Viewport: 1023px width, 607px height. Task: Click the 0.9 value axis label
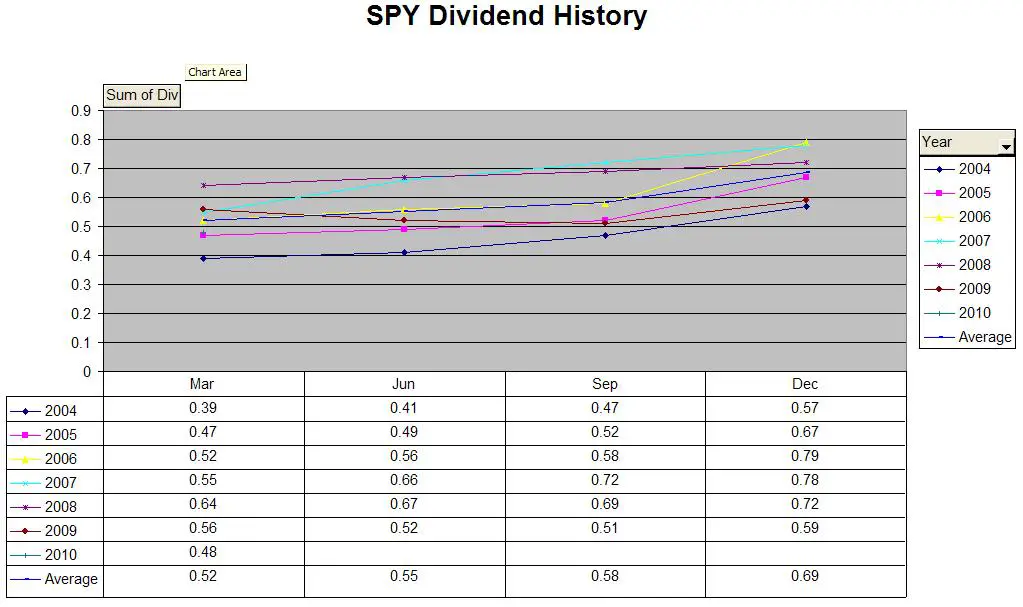click(x=82, y=111)
